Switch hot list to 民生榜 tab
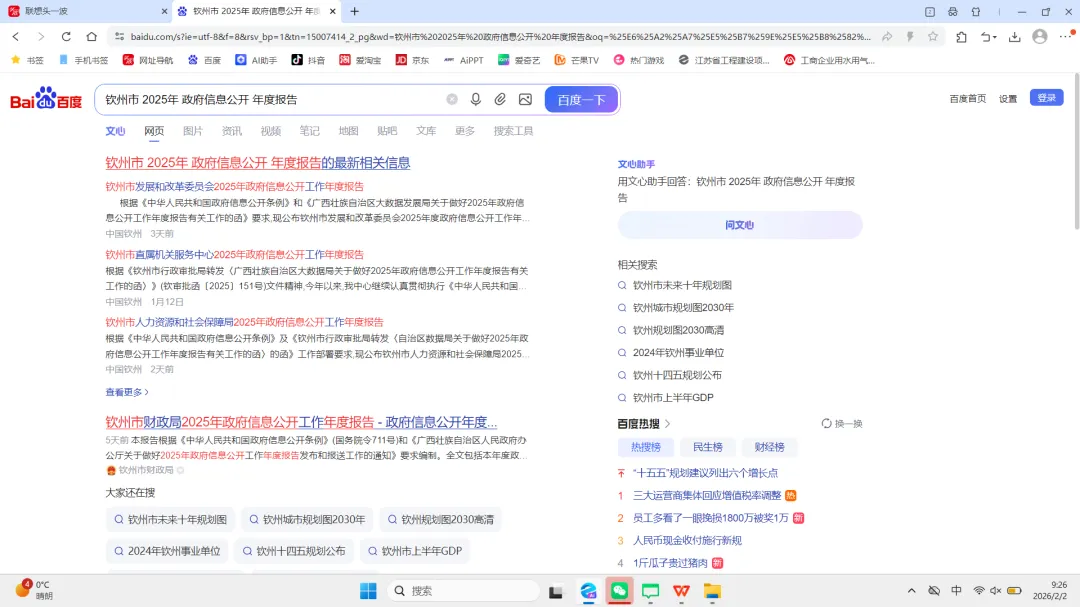1080x607 pixels. pyautogui.click(x=707, y=447)
